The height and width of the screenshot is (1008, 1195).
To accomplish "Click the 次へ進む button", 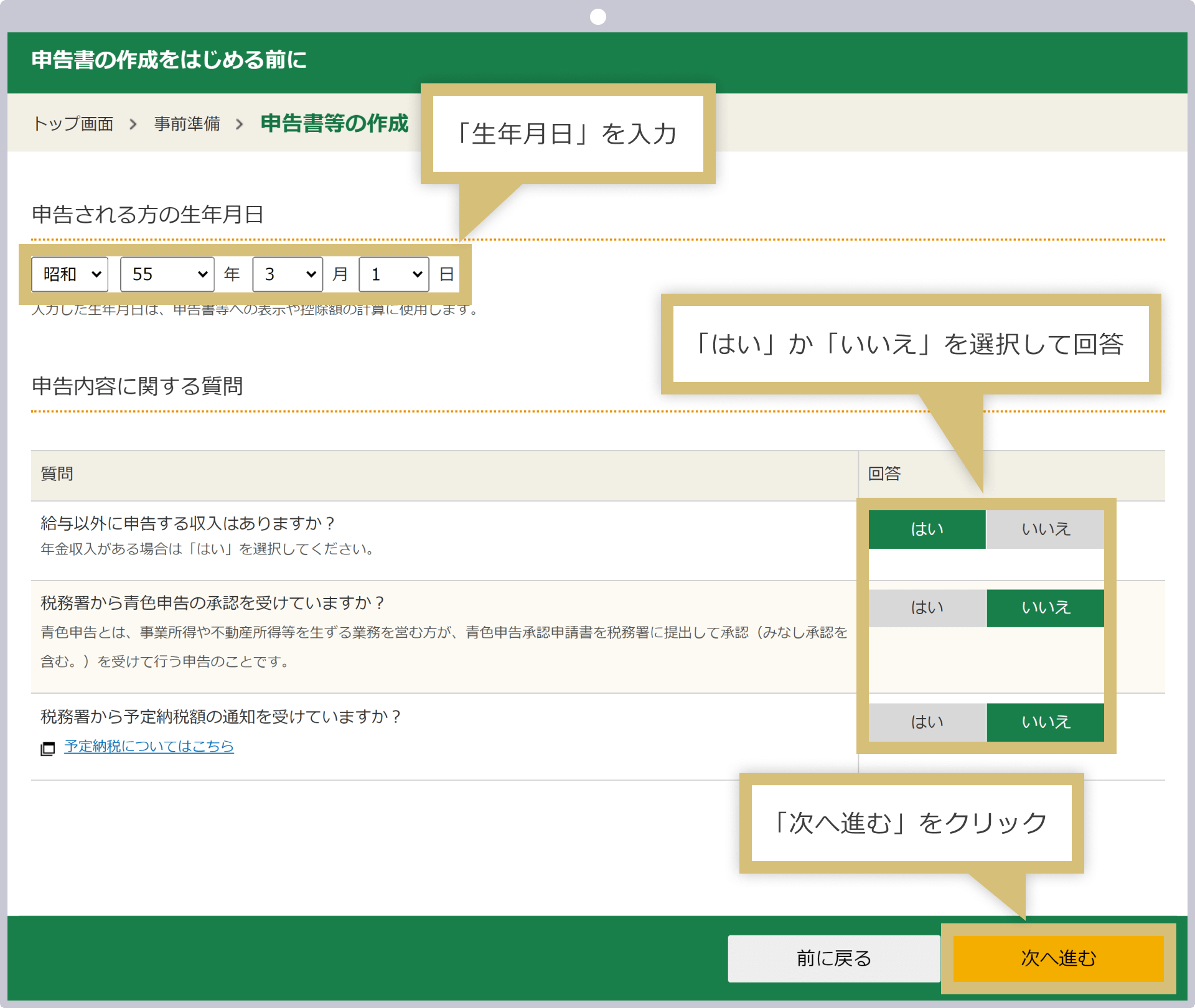I will (x=1059, y=958).
